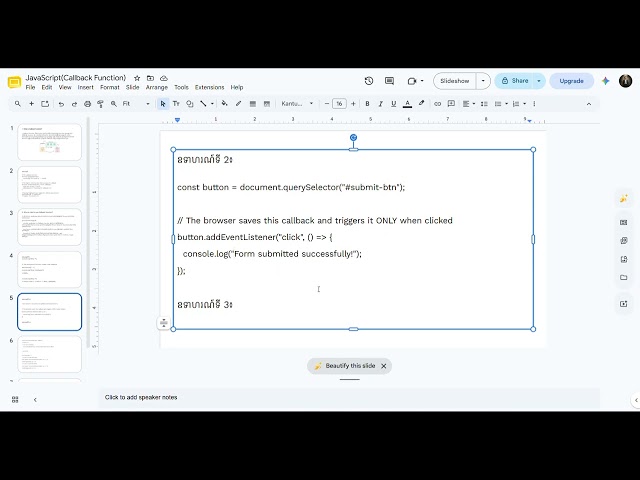Open the text color picker
640x480 pixels.
tap(407, 104)
